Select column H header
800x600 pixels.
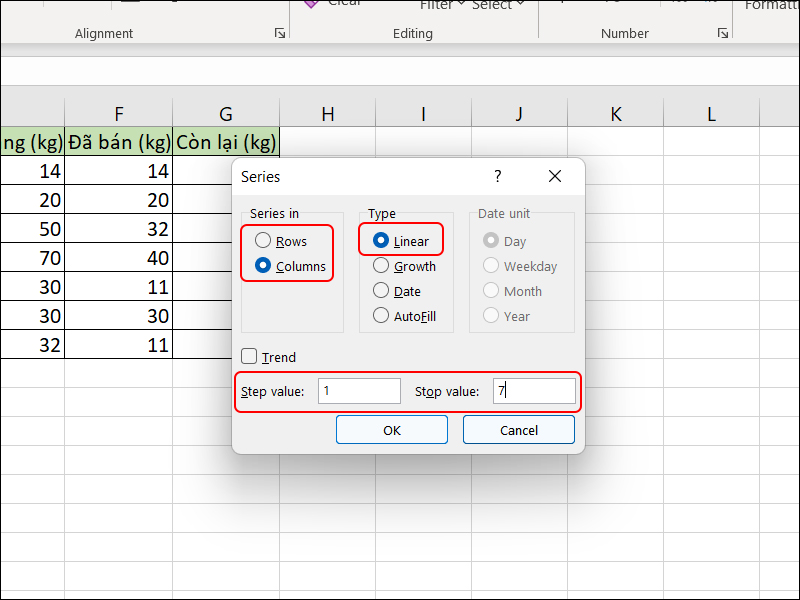[327, 114]
